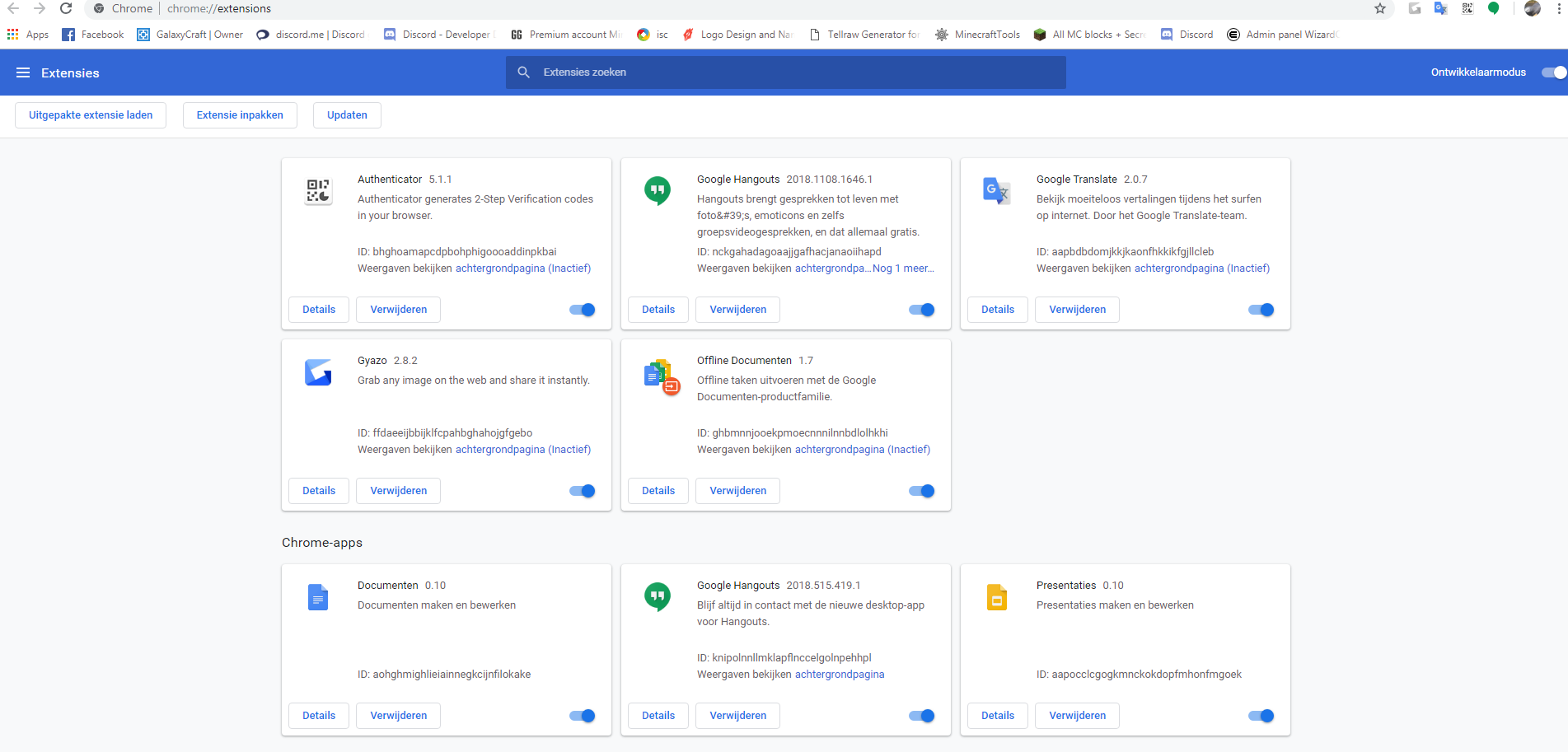Click the Updaten button

point(347,115)
